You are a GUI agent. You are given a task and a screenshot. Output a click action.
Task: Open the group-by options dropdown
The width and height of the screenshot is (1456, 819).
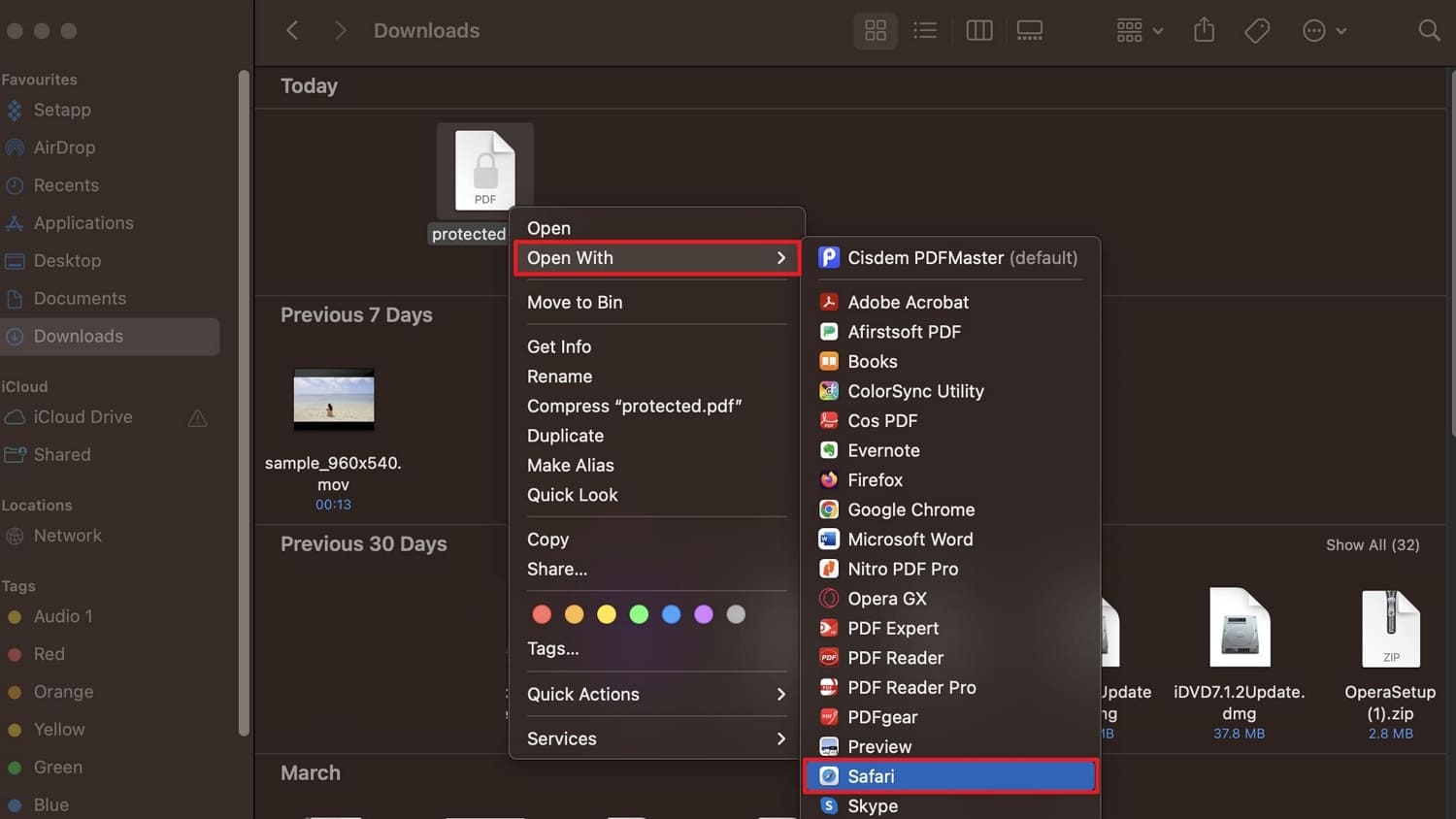[1139, 31]
